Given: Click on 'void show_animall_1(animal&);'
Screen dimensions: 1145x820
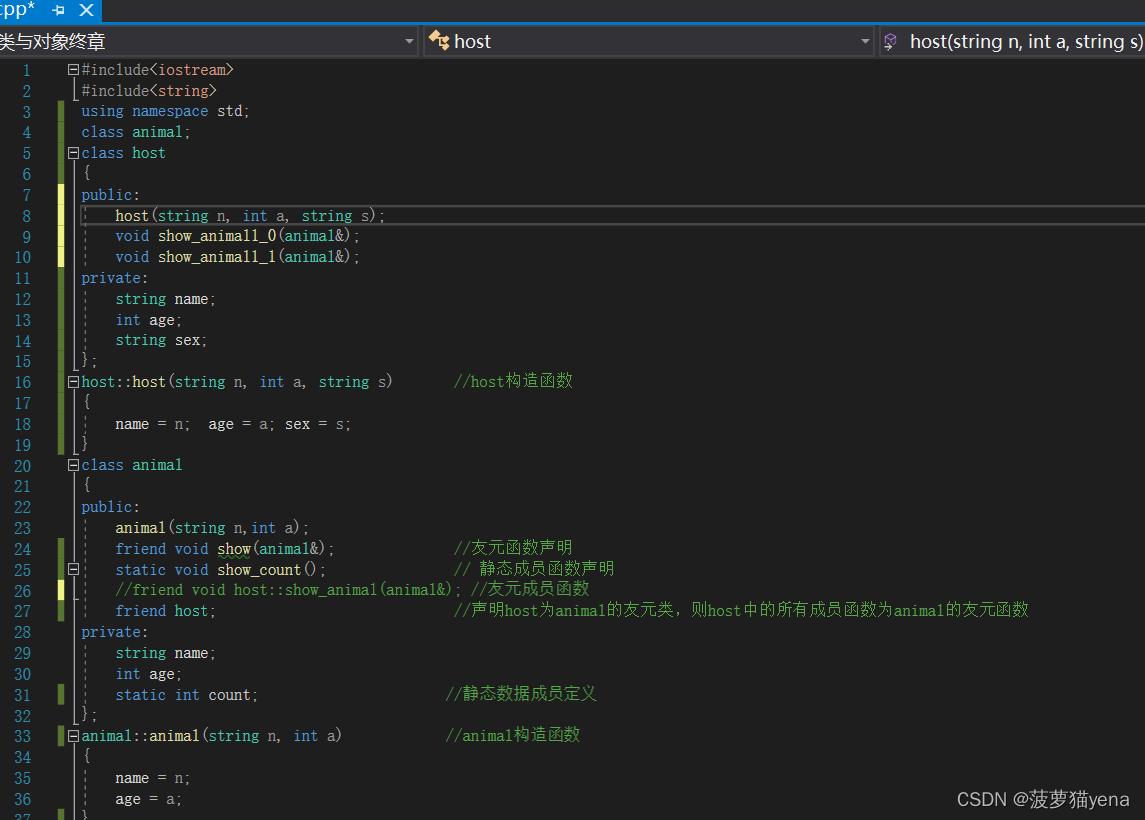Looking at the screenshot, I should click(237, 257).
